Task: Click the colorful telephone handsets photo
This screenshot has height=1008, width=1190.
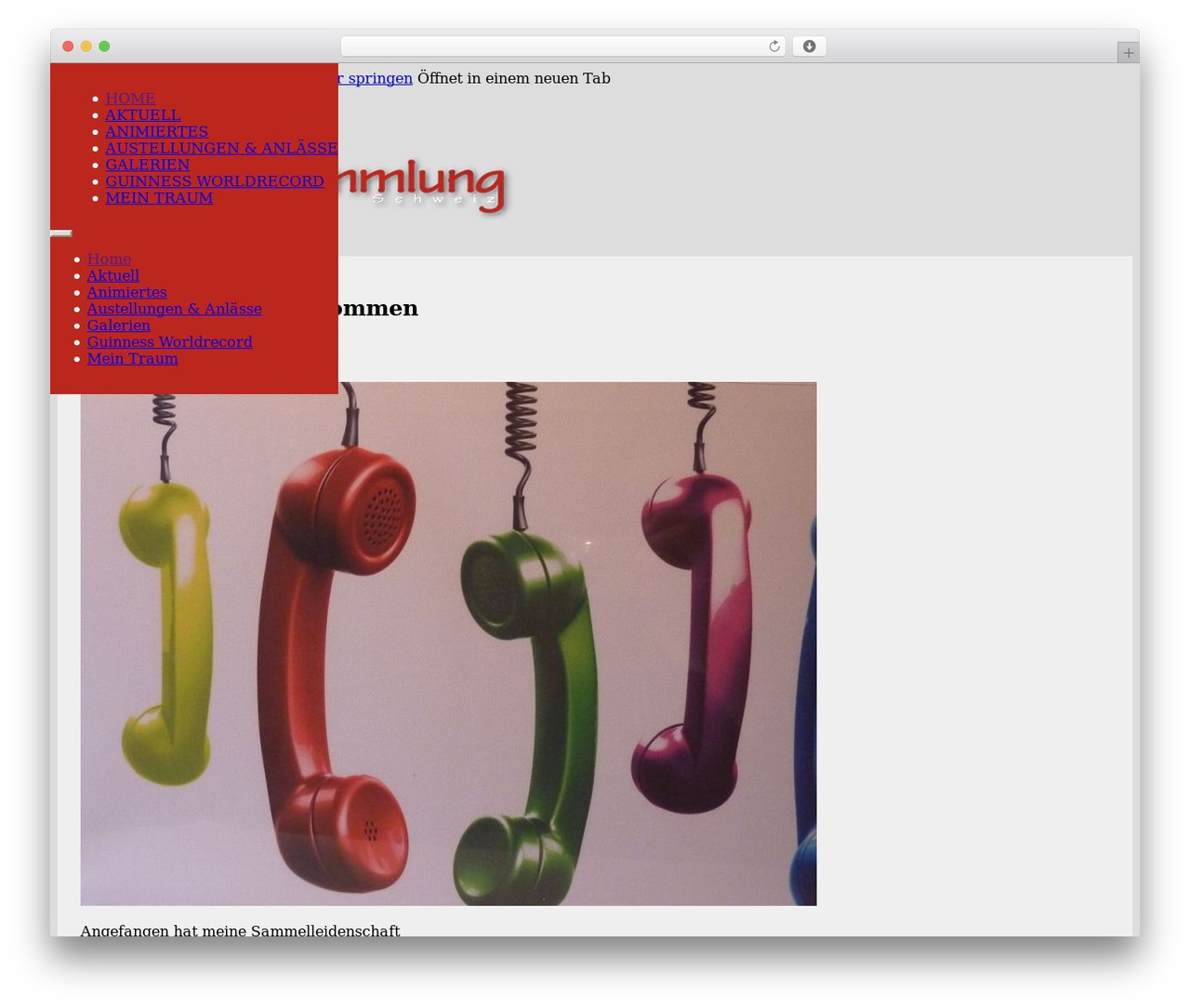Action: point(448,643)
